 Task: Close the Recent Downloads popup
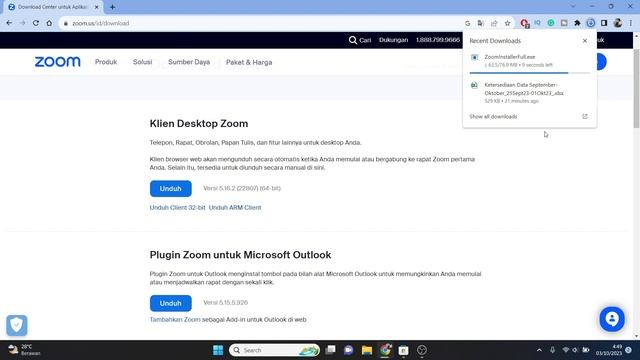point(584,41)
